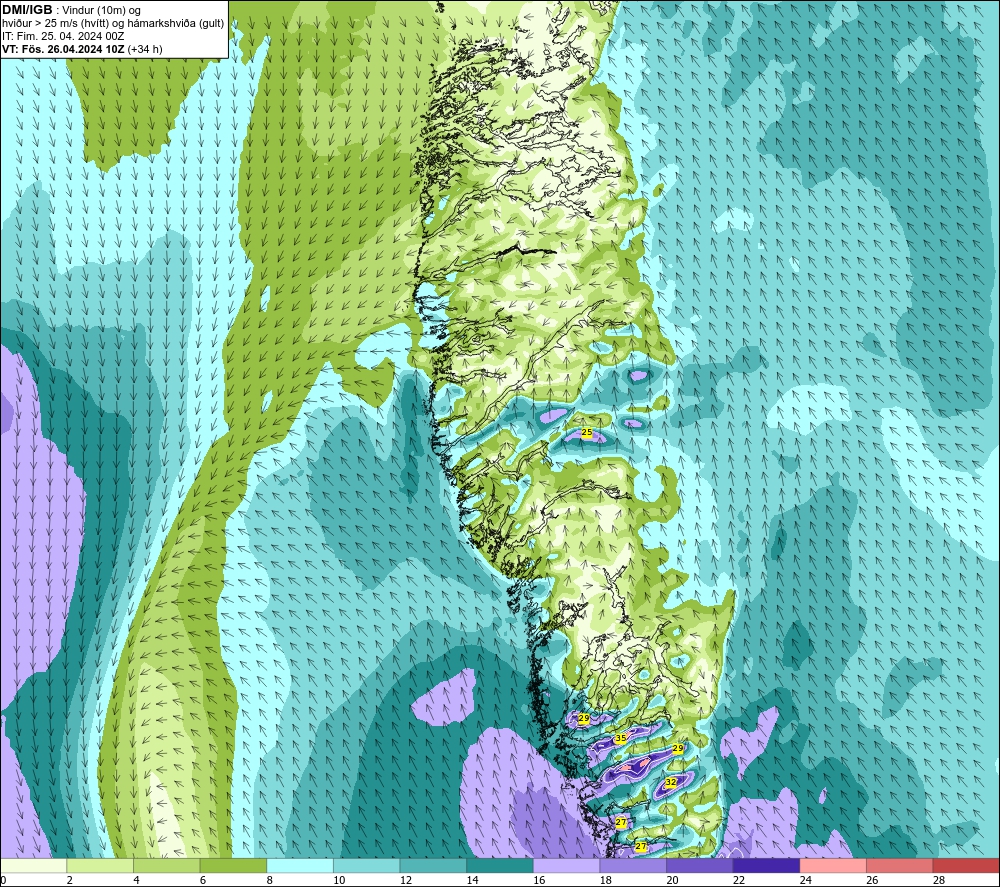Click the 'VT: Fös. 26.04.2024 10Z' valid time
1000x887 pixels.
pos(63,49)
